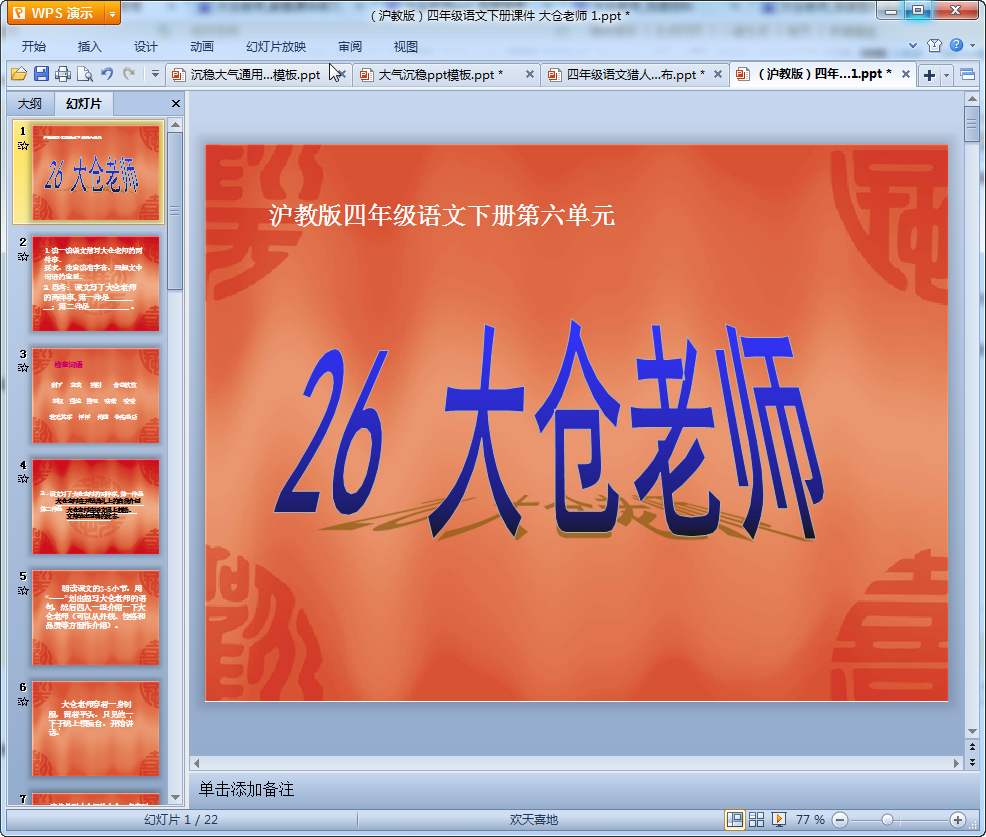Zoom out with the minus button
This screenshot has width=986, height=837.
(840, 819)
